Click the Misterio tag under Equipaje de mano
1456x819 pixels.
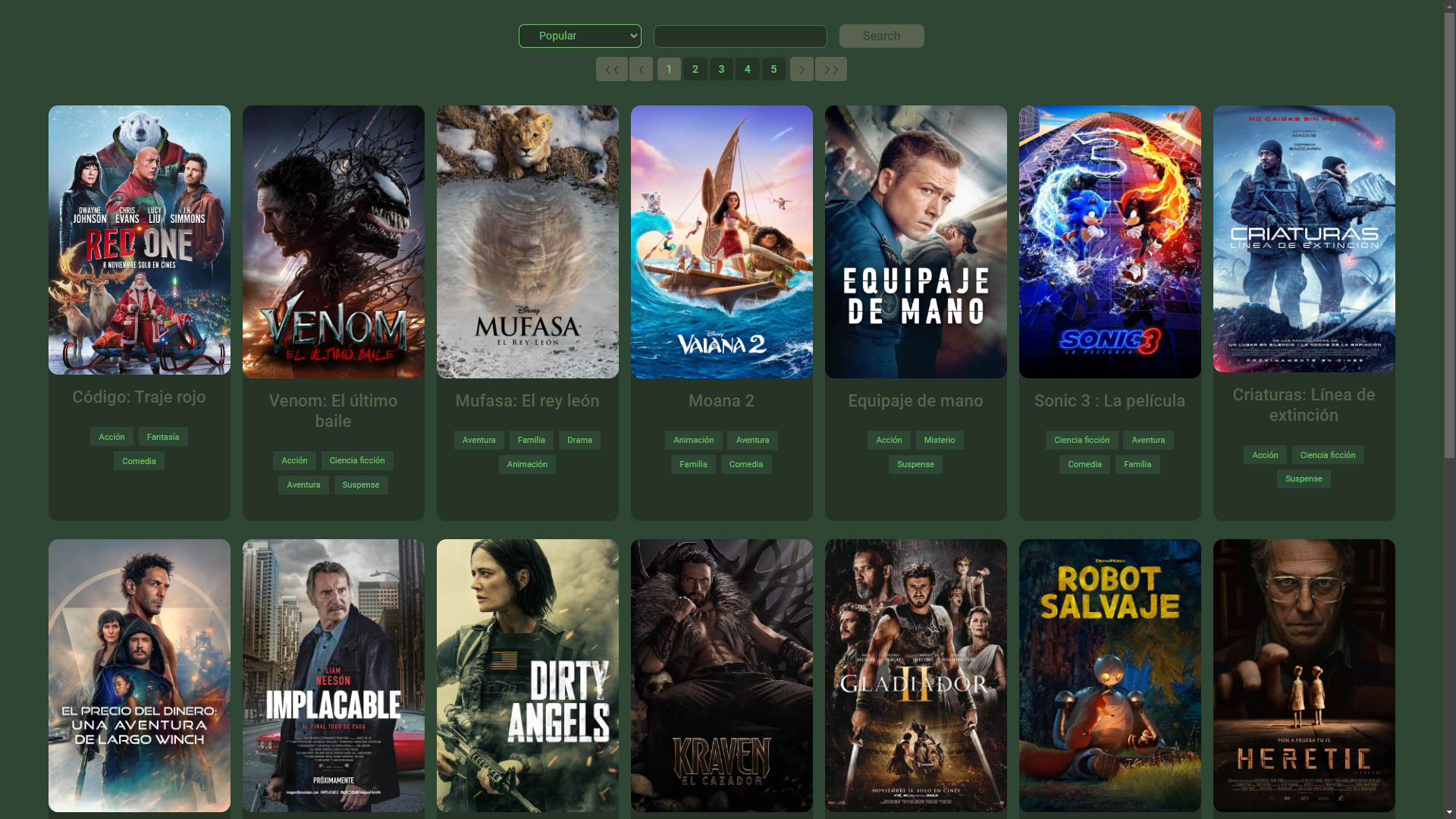click(x=940, y=440)
